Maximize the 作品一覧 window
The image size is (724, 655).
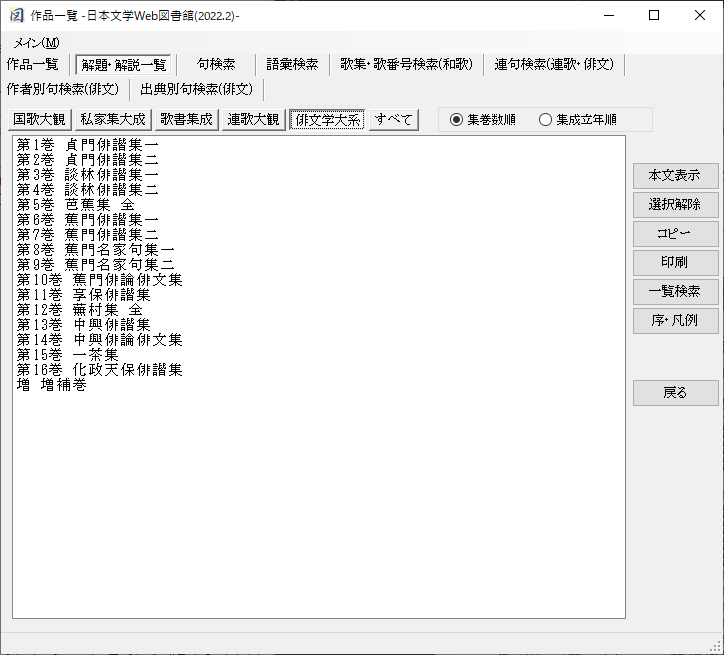[x=654, y=15]
